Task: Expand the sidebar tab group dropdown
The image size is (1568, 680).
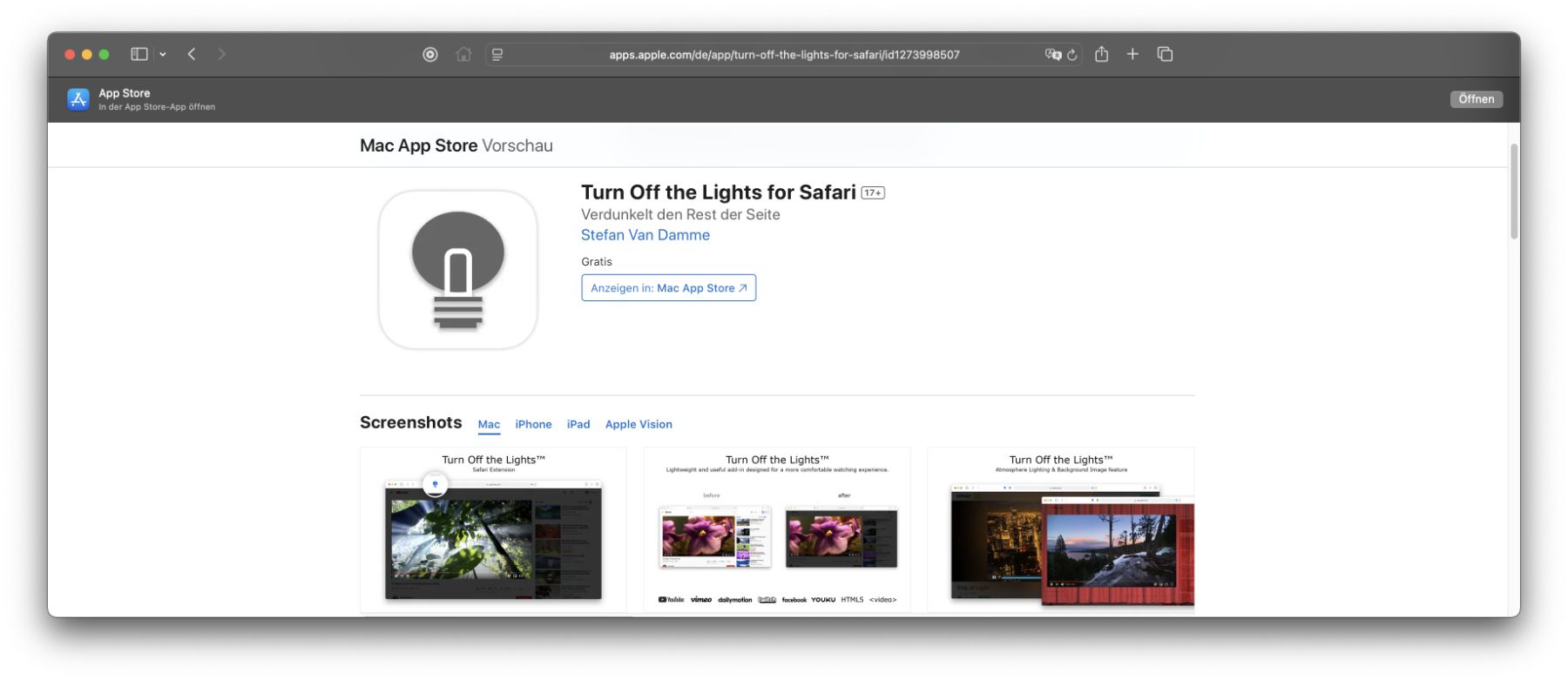Action: [x=163, y=54]
